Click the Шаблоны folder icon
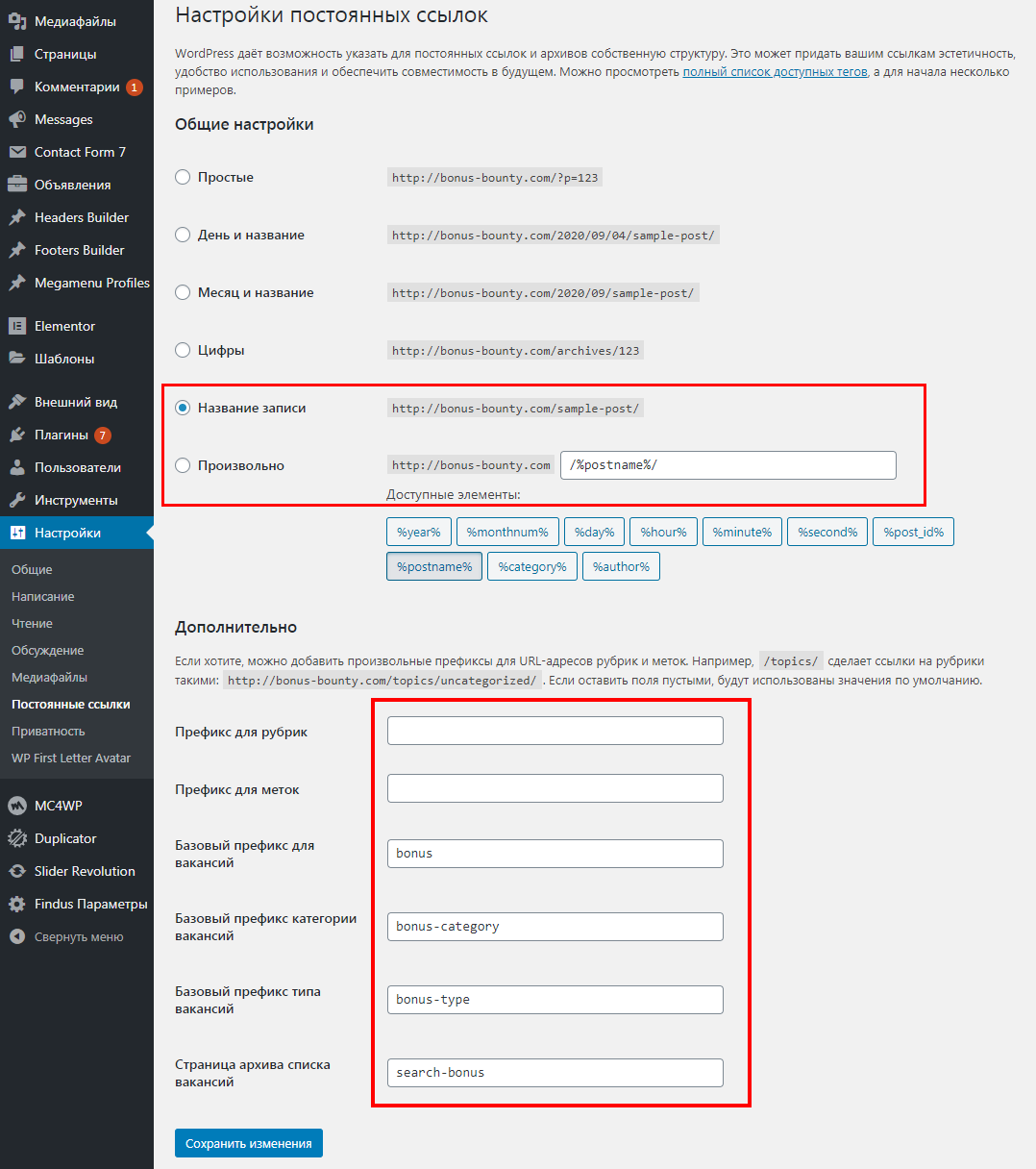The width and height of the screenshot is (1036, 1169). tap(17, 359)
